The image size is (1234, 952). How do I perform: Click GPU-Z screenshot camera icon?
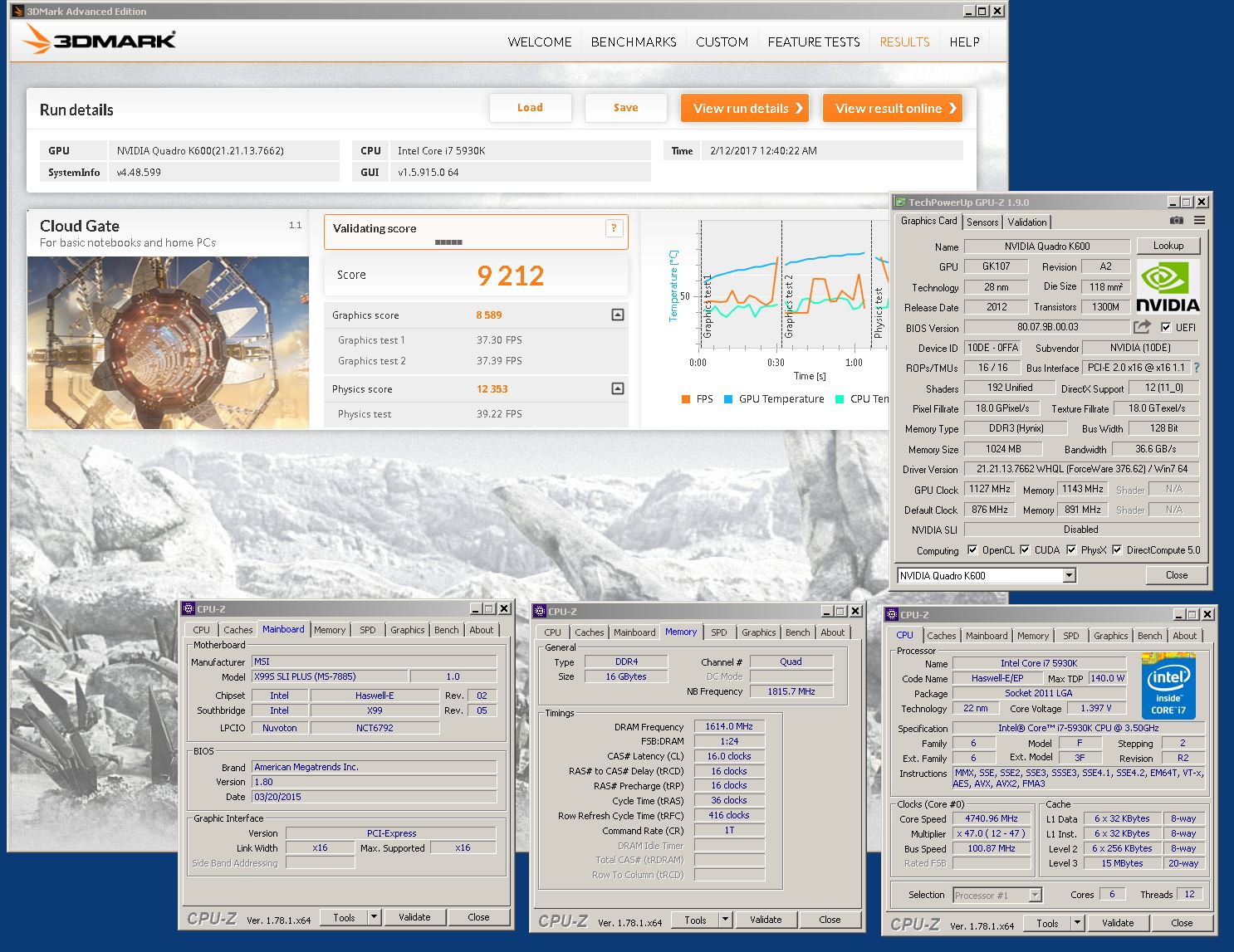point(1177,220)
